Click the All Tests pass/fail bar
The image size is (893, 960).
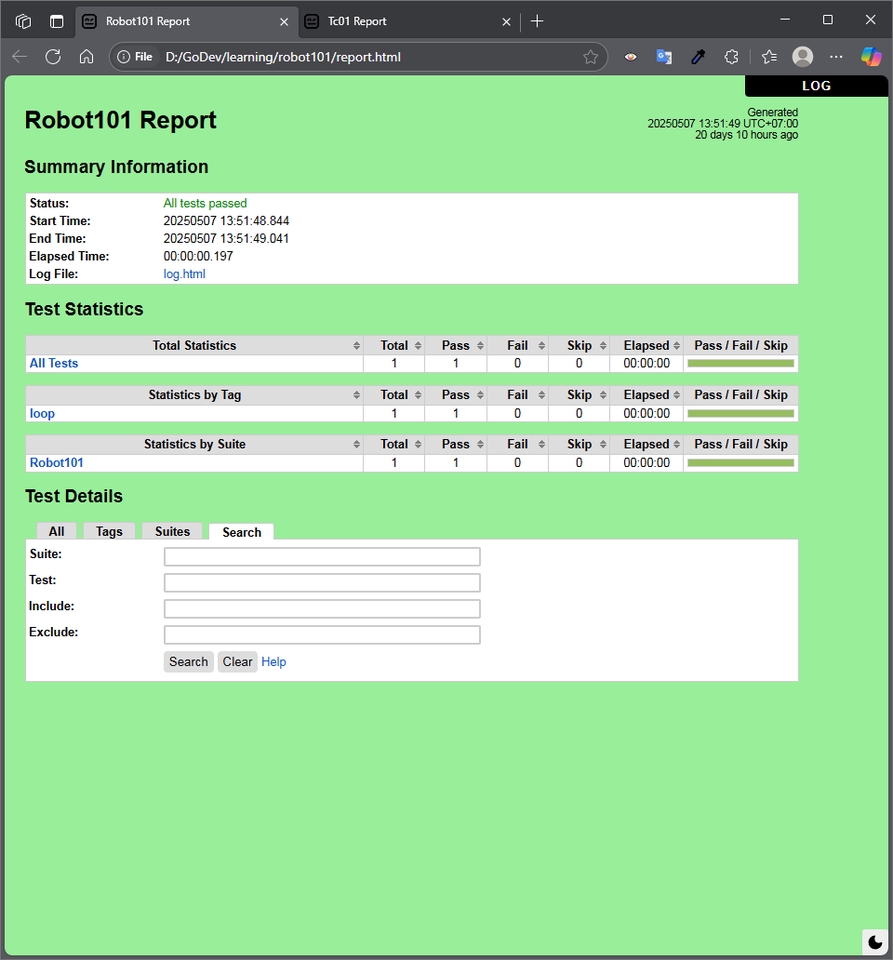click(741, 363)
